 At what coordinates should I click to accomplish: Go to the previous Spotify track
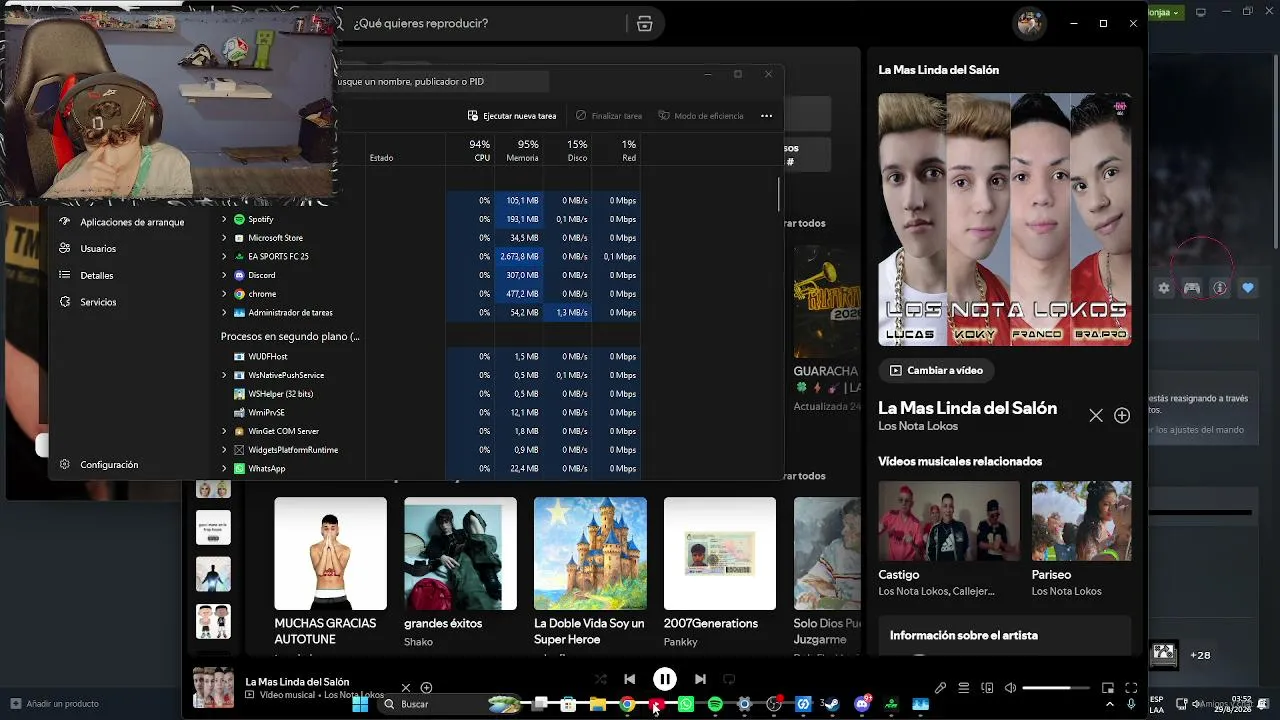629,679
